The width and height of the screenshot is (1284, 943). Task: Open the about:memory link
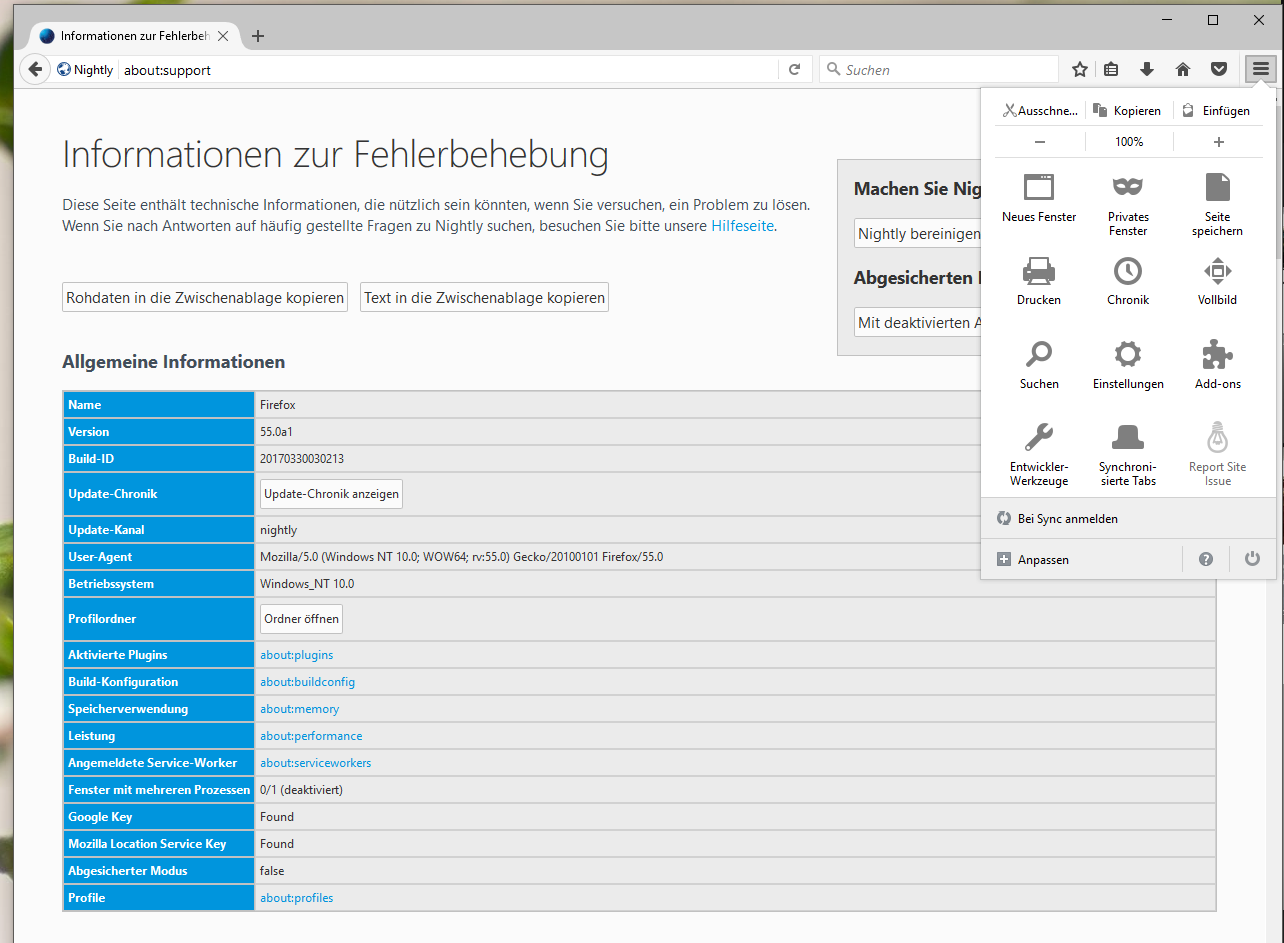tap(299, 709)
